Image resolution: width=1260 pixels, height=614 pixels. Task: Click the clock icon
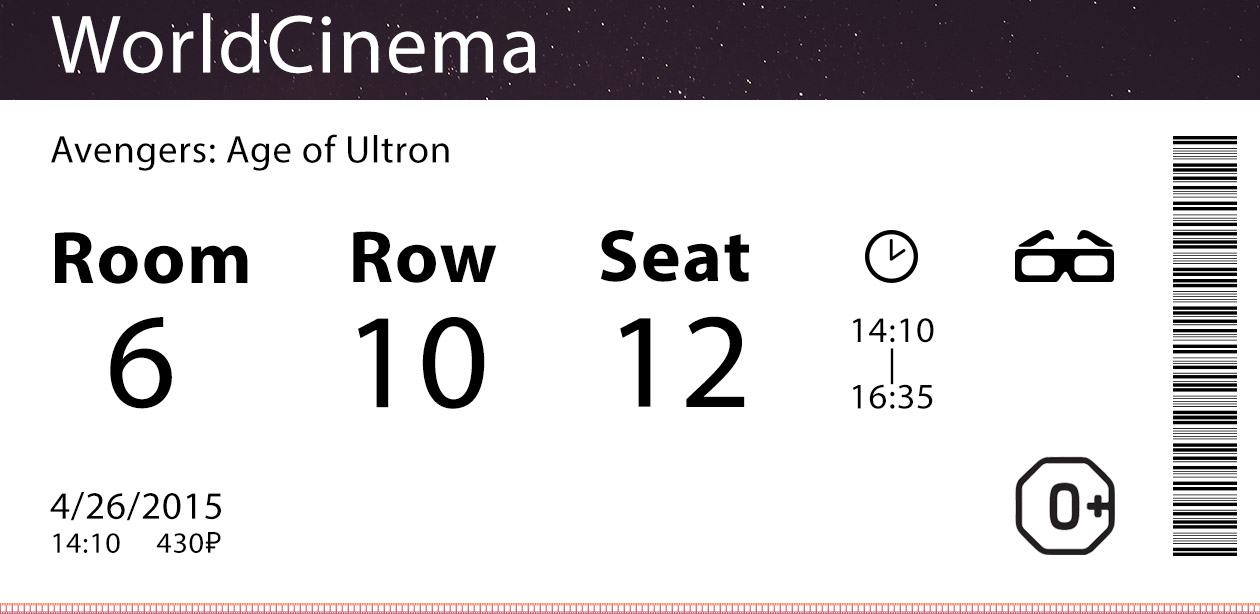click(891, 256)
